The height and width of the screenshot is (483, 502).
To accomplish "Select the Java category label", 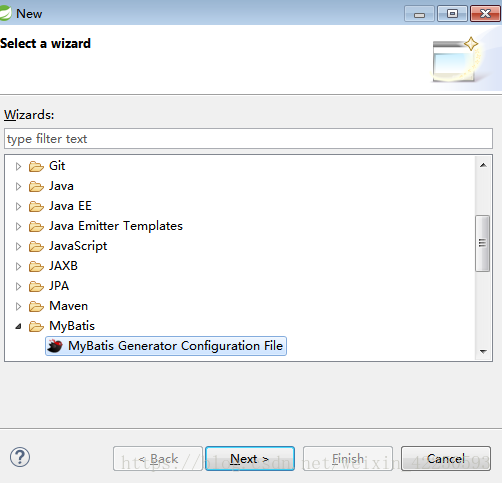I will pyautogui.click(x=61, y=186).
